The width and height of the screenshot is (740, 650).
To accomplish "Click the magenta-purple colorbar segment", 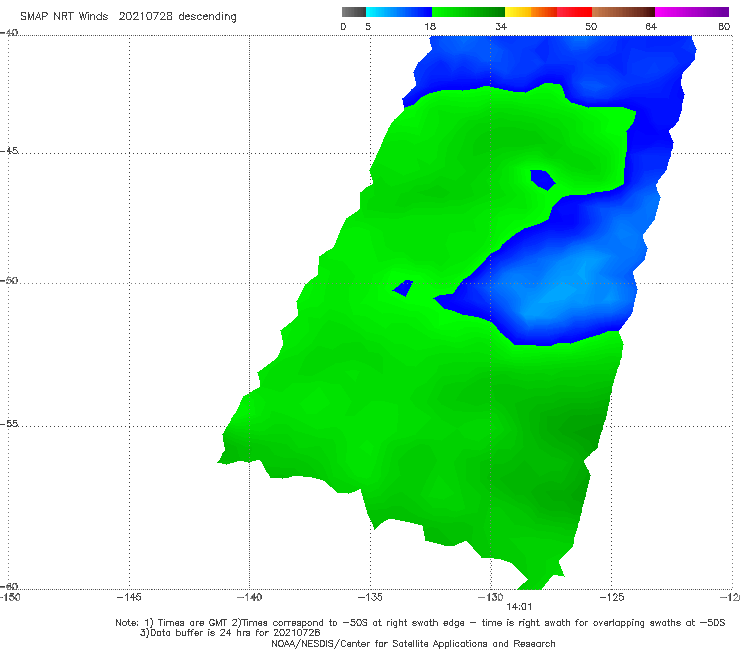I will [692, 12].
